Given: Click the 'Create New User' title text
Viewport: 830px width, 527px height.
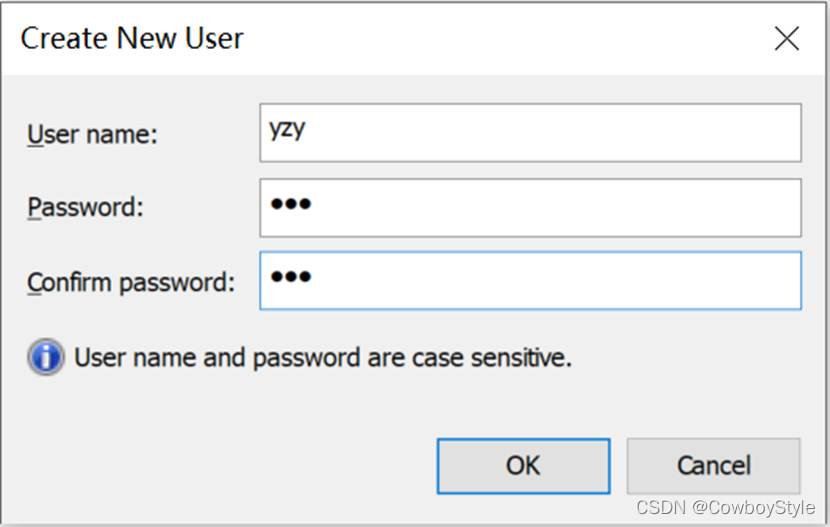Looking at the screenshot, I should click(132, 39).
